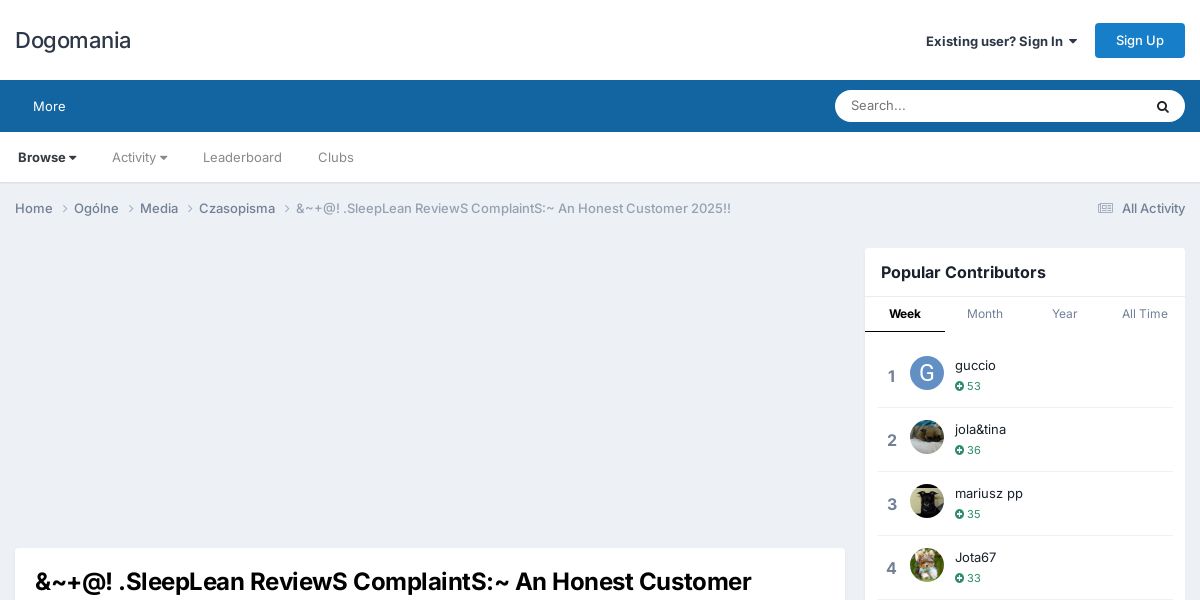1200x600 pixels.
Task: Click the Sign Up button
Action: pos(1140,40)
